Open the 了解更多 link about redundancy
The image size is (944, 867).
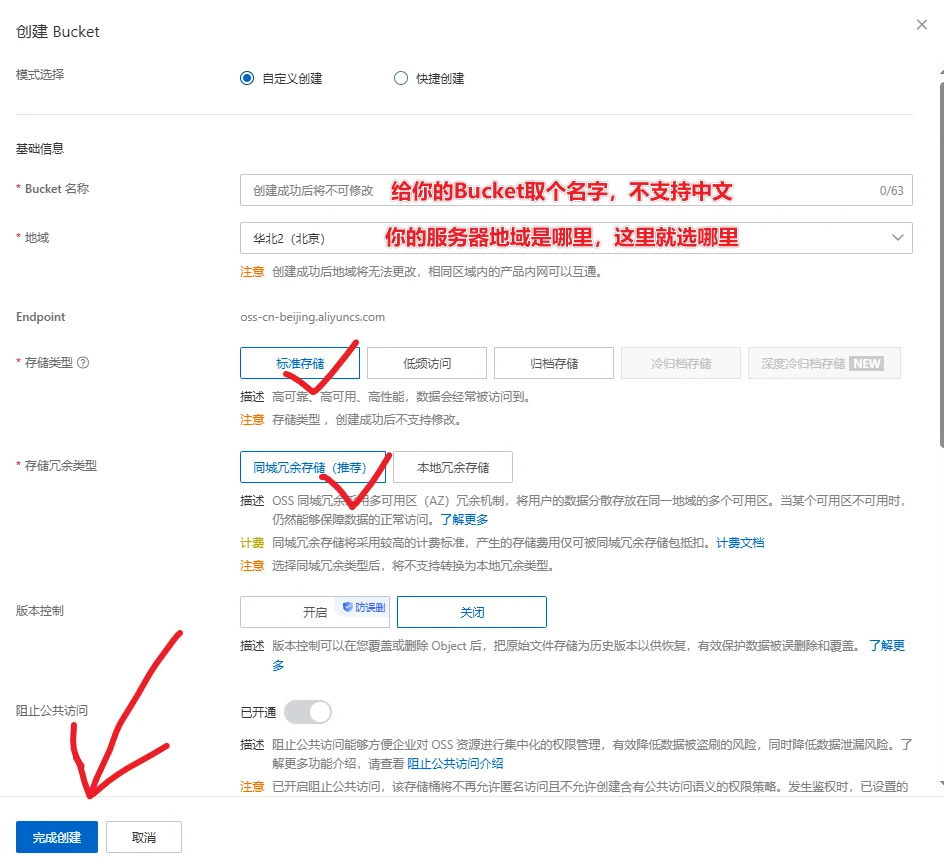(464, 518)
